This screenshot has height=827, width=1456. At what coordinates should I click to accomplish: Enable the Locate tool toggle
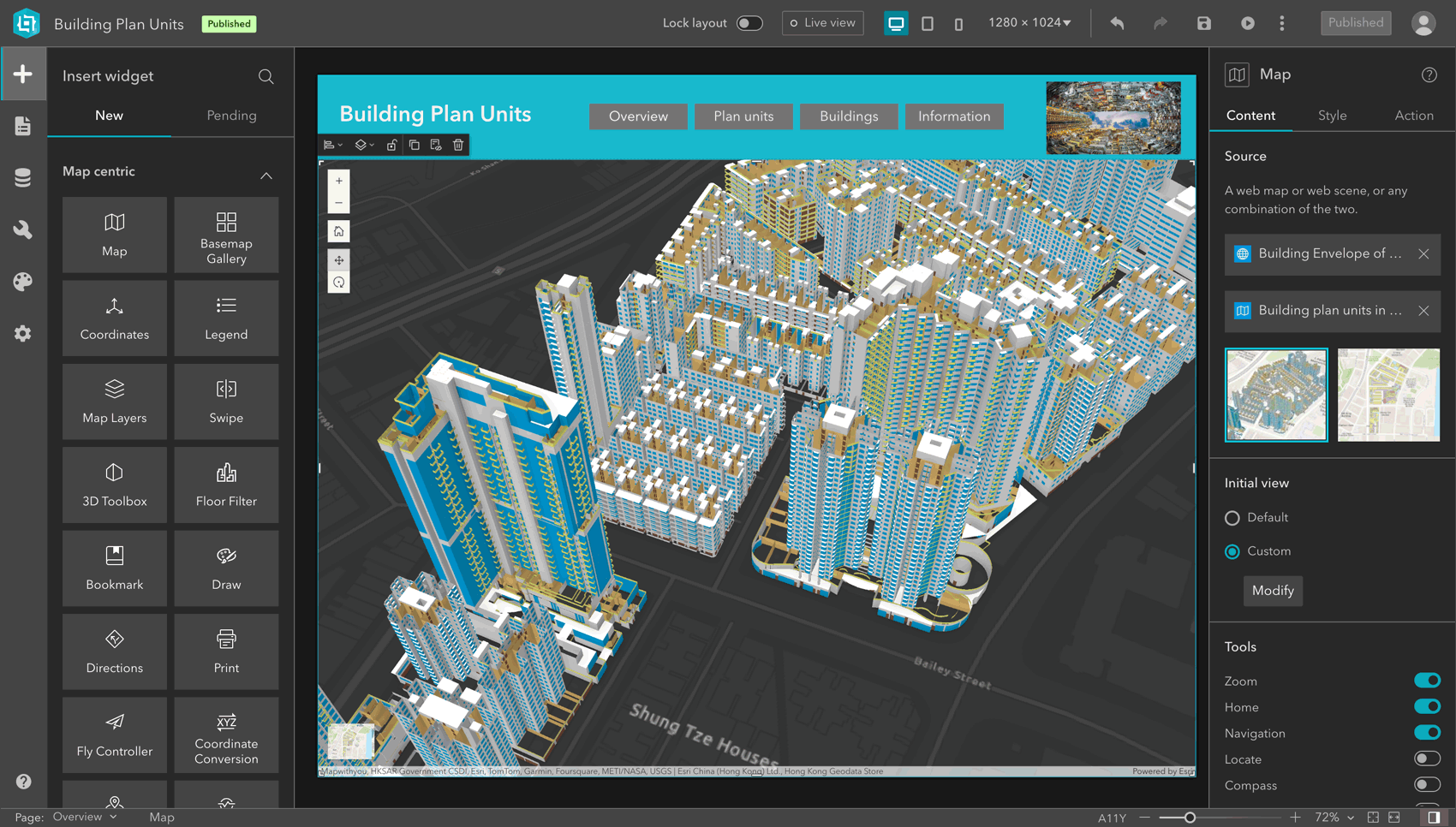(1426, 759)
